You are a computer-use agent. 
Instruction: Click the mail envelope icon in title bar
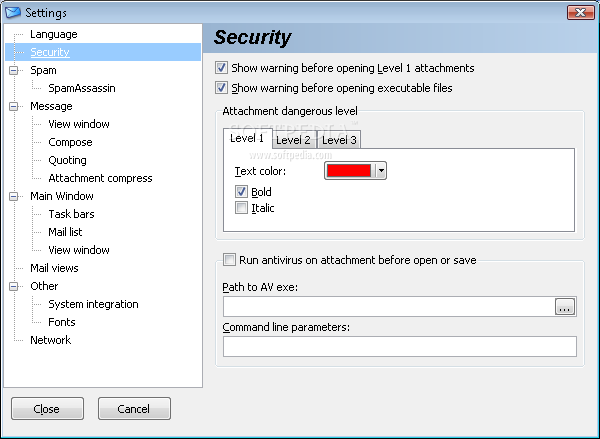click(13, 12)
